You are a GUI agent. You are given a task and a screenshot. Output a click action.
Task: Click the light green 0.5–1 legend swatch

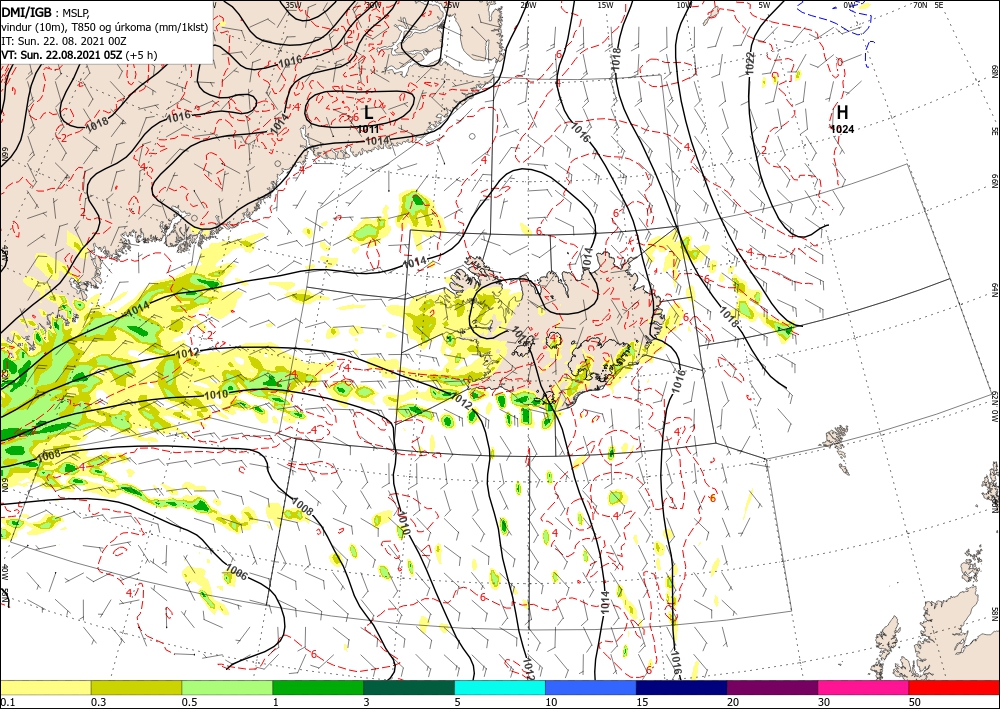[x=227, y=687]
